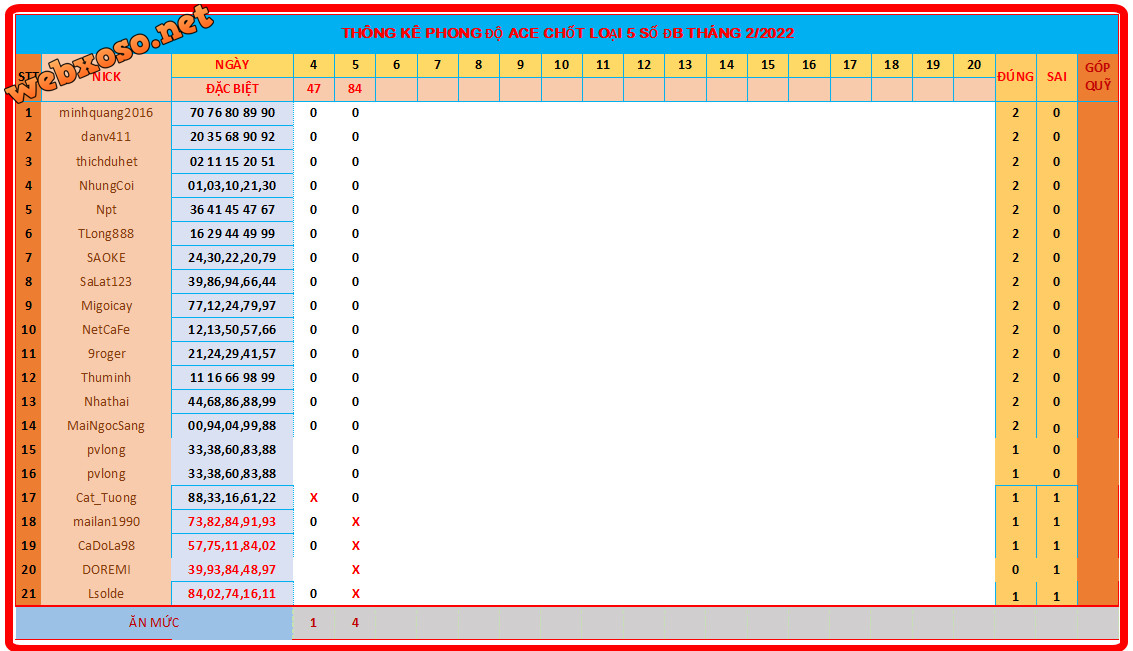Click the GÓP QUỸ column header
This screenshot has height=651, width=1133.
point(1098,77)
